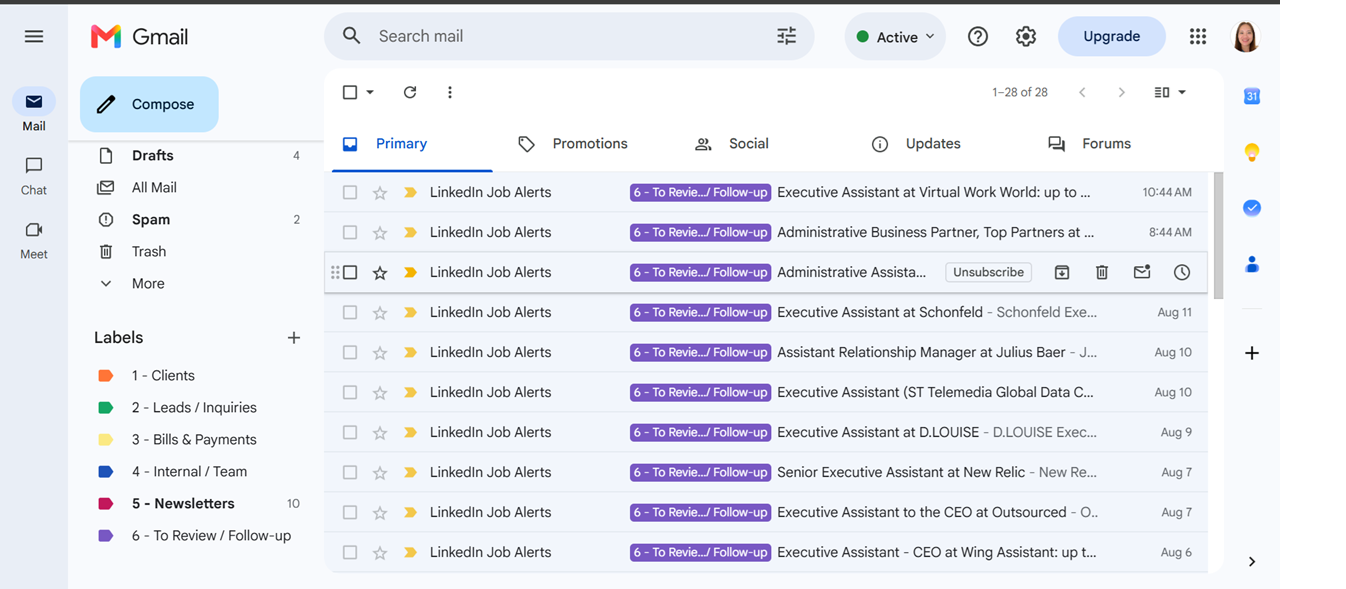This screenshot has height=589, width=1346.
Task: Toggle importance marker on Julius Baer email
Action: coord(410,352)
